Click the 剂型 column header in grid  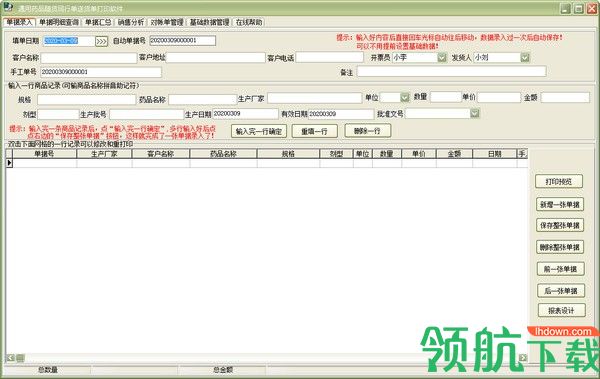pos(336,154)
